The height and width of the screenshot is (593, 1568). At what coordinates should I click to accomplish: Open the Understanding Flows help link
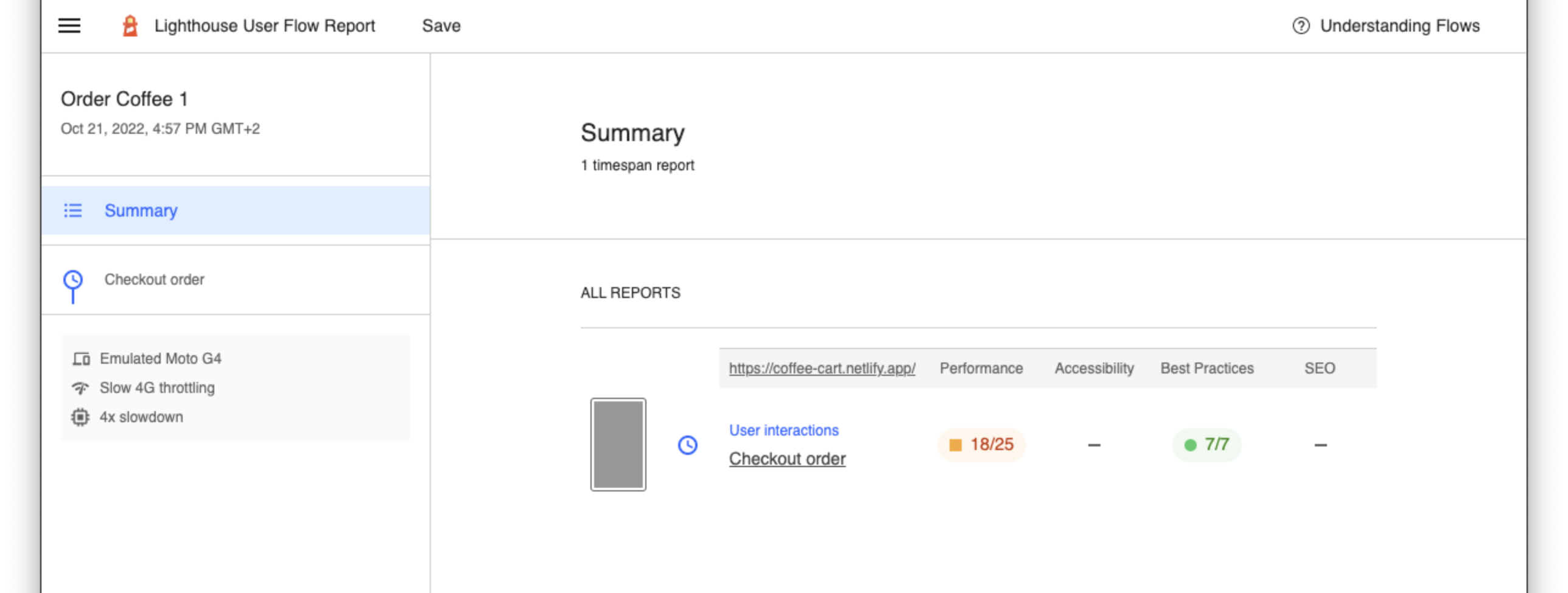coord(1386,26)
